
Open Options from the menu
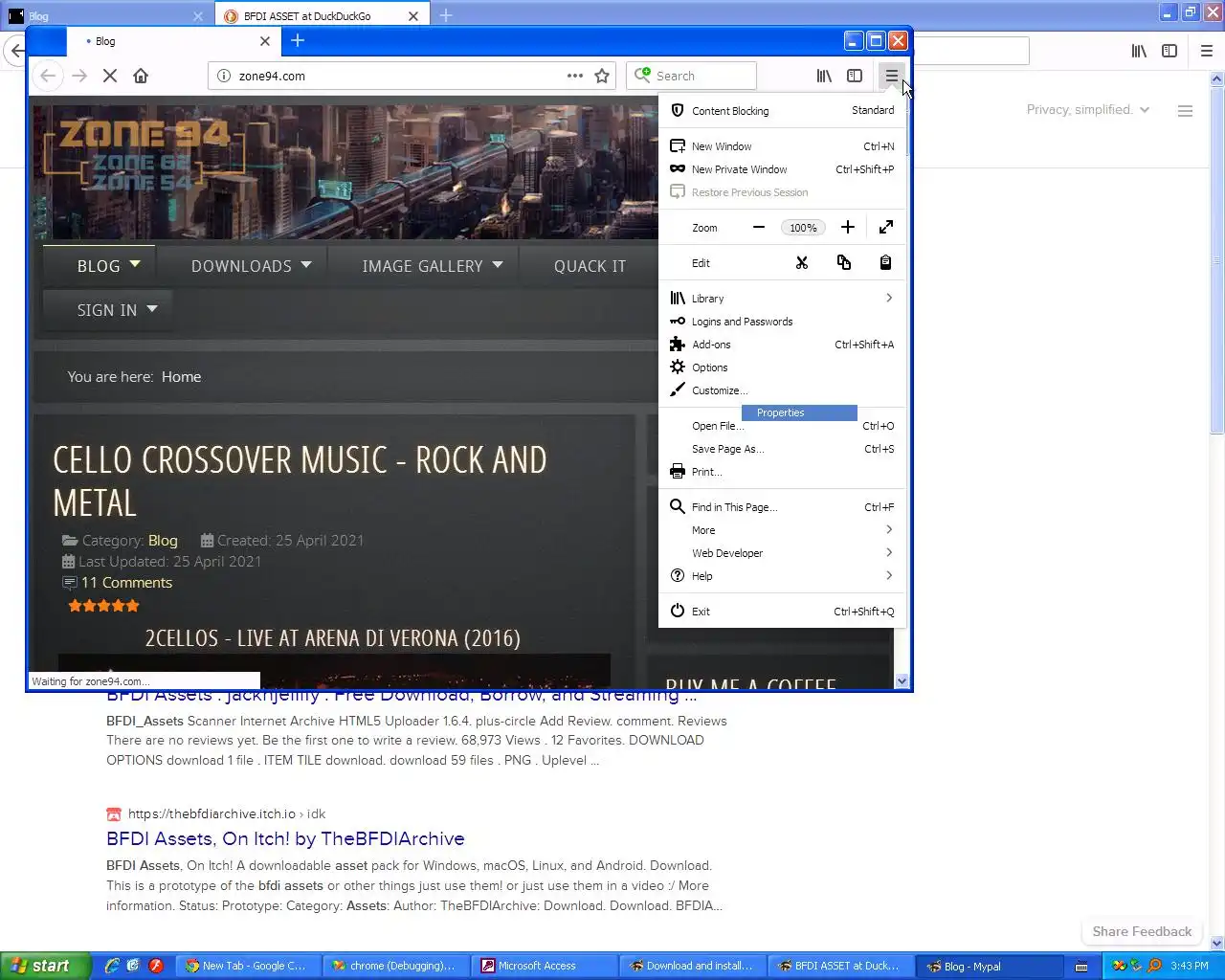tap(782, 367)
